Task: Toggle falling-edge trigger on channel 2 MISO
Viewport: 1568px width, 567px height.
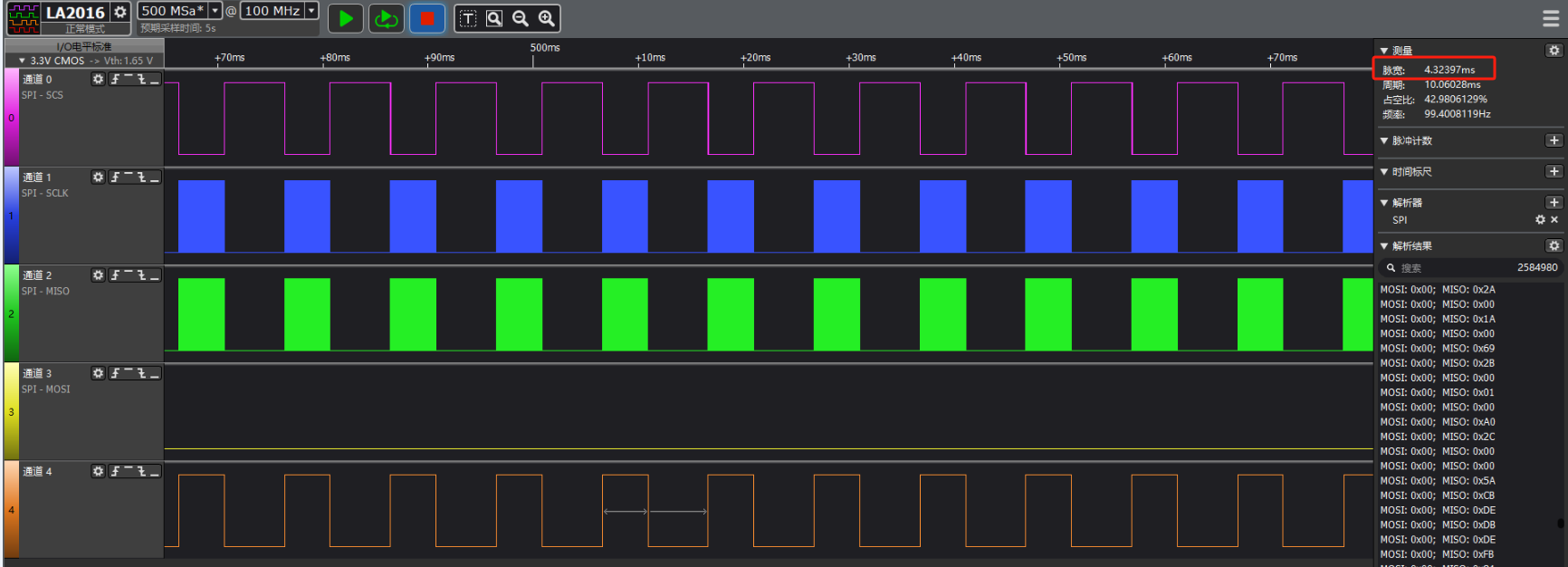Action: pos(142,275)
